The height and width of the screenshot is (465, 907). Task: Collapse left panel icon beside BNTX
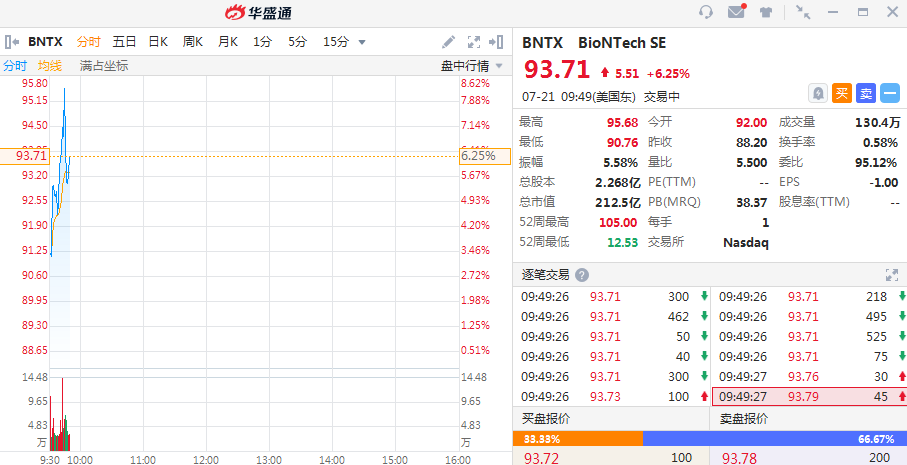tap(12, 42)
